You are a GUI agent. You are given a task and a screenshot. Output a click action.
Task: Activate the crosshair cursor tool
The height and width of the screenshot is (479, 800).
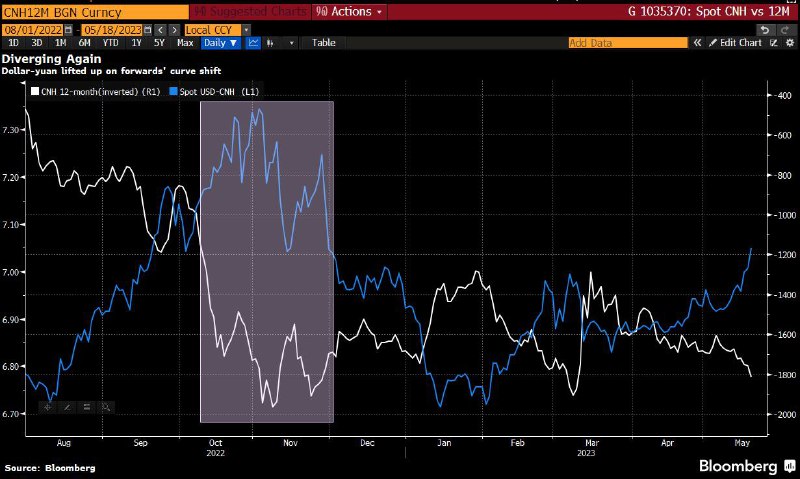[48, 407]
